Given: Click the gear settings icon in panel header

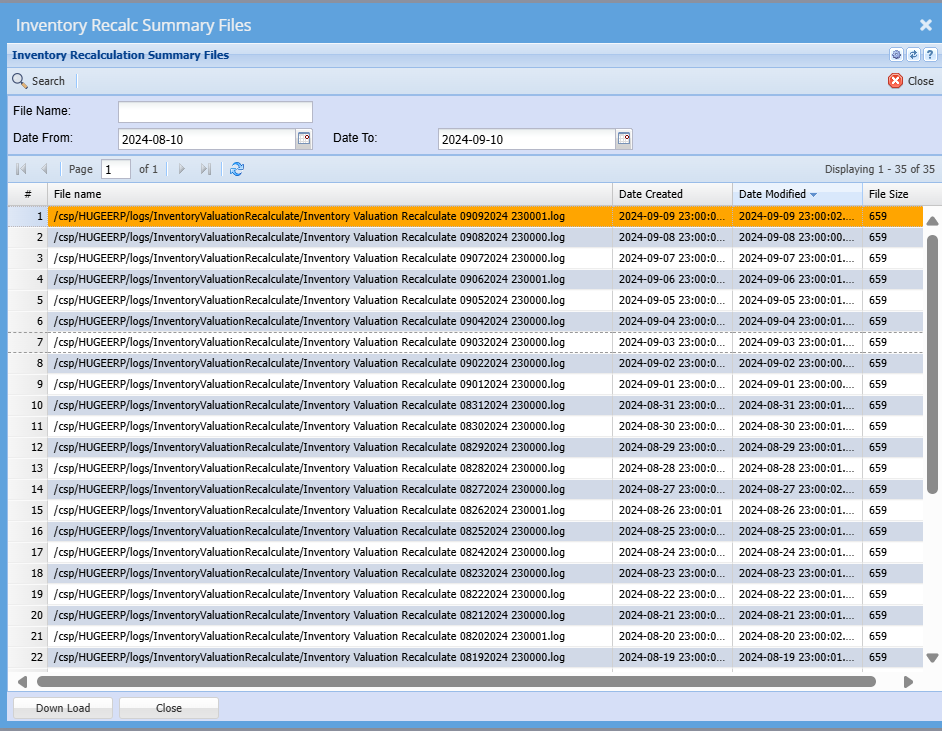Looking at the screenshot, I should [896, 55].
